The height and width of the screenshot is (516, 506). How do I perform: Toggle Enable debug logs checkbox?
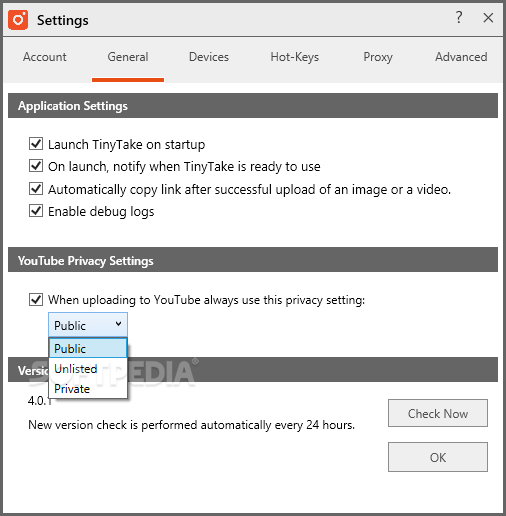(x=36, y=211)
